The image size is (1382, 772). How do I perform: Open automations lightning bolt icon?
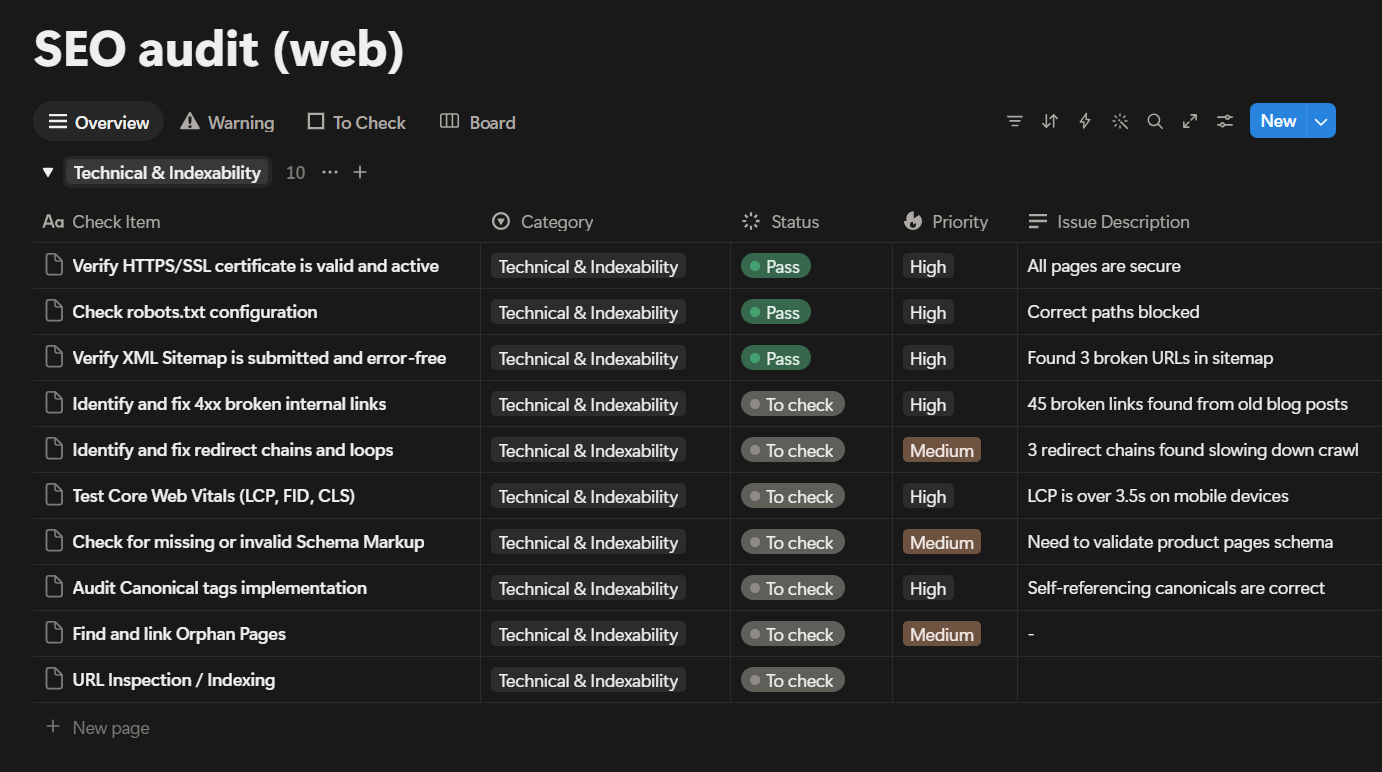[x=1084, y=121]
